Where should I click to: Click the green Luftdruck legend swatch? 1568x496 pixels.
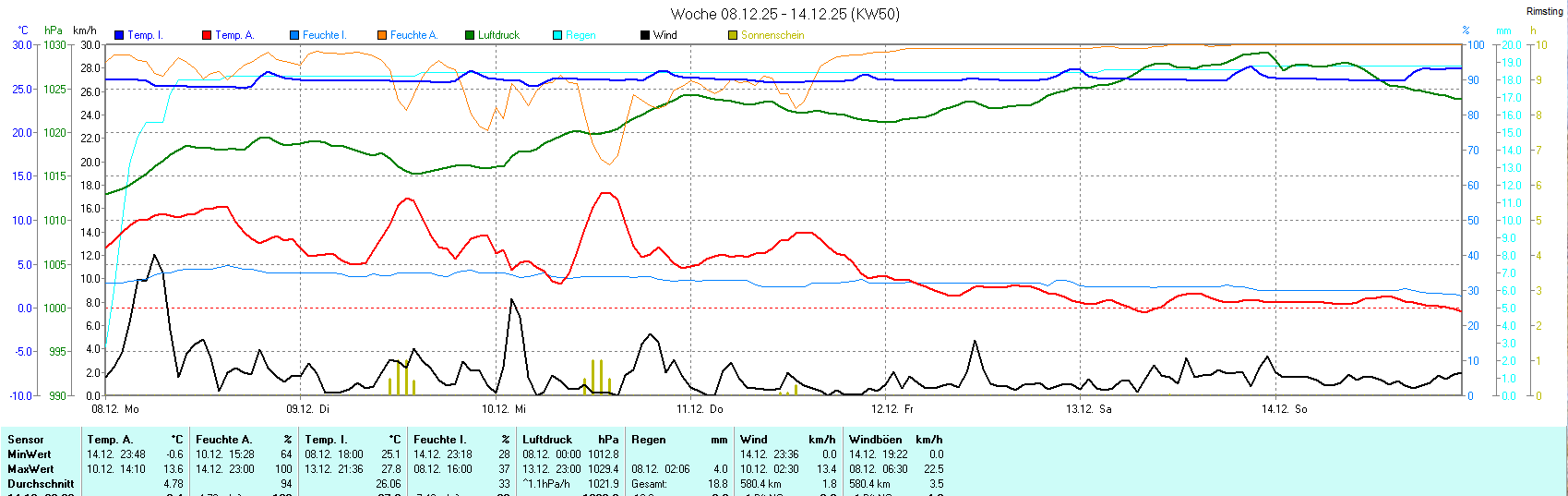point(470,35)
